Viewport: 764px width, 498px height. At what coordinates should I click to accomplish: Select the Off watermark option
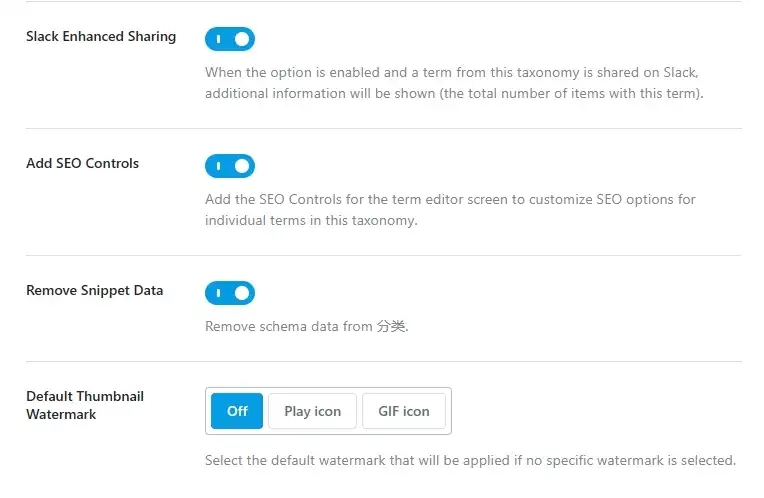click(x=237, y=411)
